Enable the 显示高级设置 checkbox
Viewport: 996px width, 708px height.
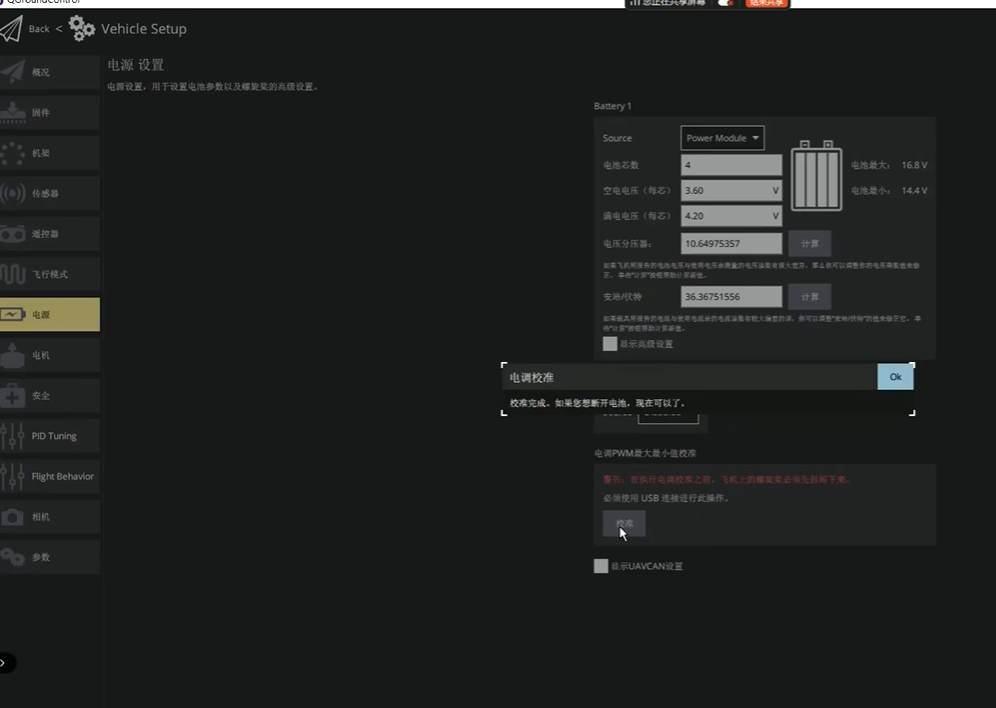pyautogui.click(x=610, y=344)
